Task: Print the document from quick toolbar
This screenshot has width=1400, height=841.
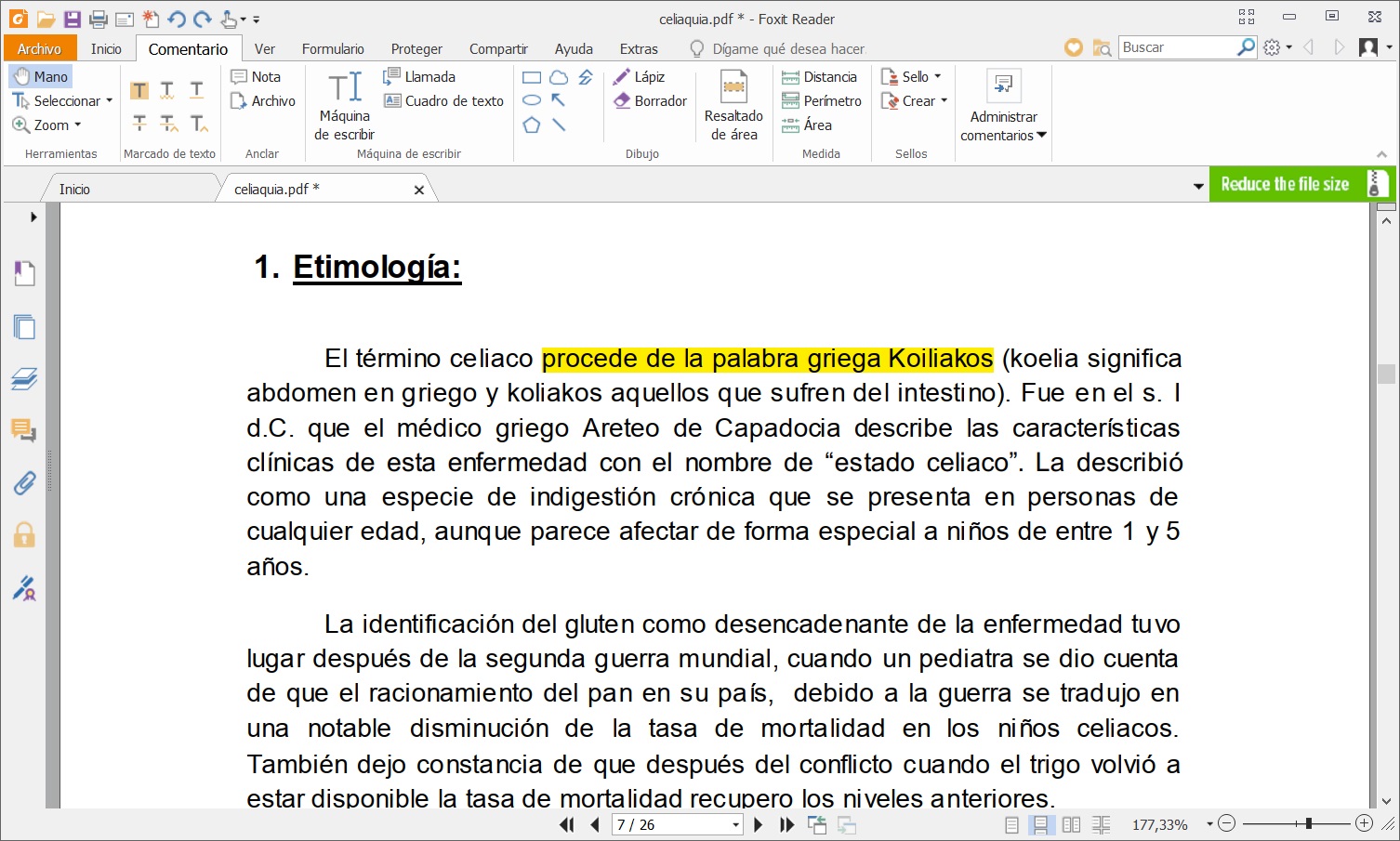Action: coord(99,19)
